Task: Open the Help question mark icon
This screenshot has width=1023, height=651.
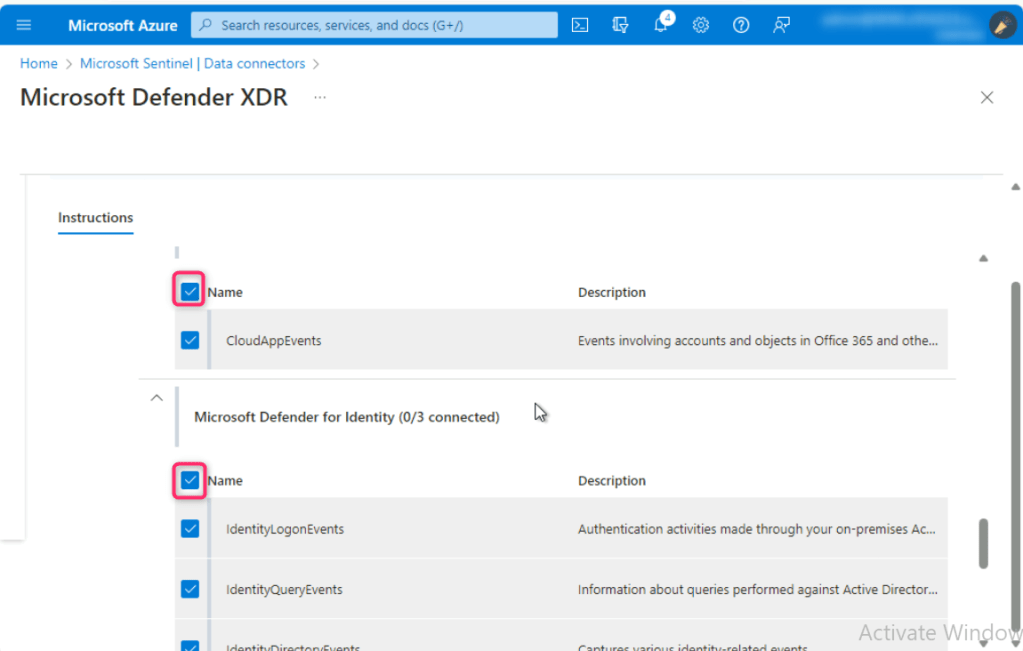Action: [741, 25]
